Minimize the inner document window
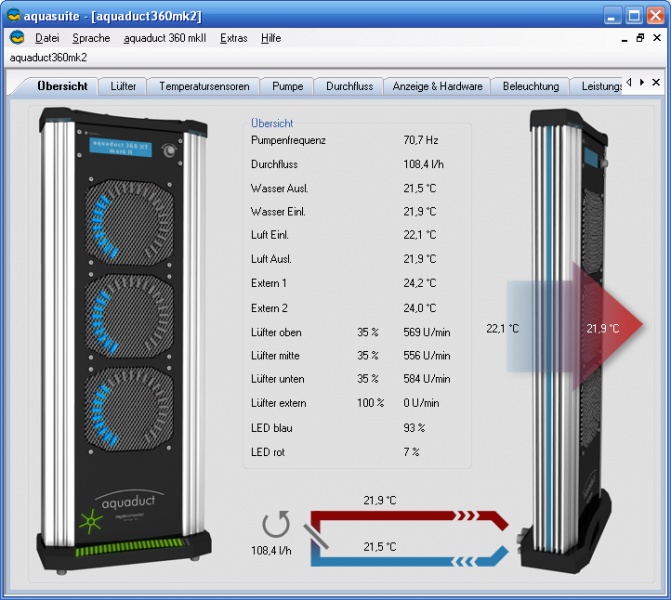Screen dimensions: 671x600 624,38
